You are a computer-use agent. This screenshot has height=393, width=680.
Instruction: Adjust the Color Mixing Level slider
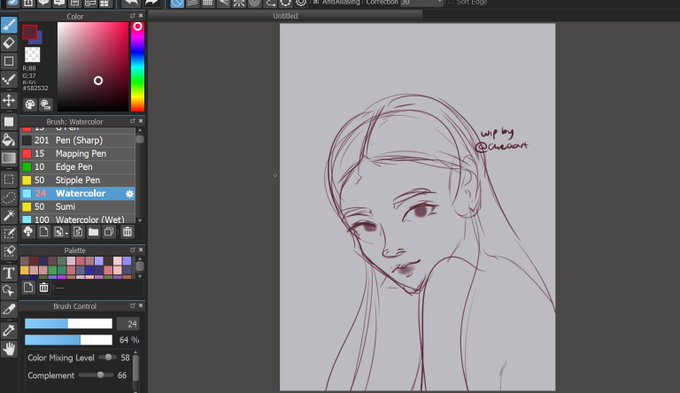click(107, 357)
